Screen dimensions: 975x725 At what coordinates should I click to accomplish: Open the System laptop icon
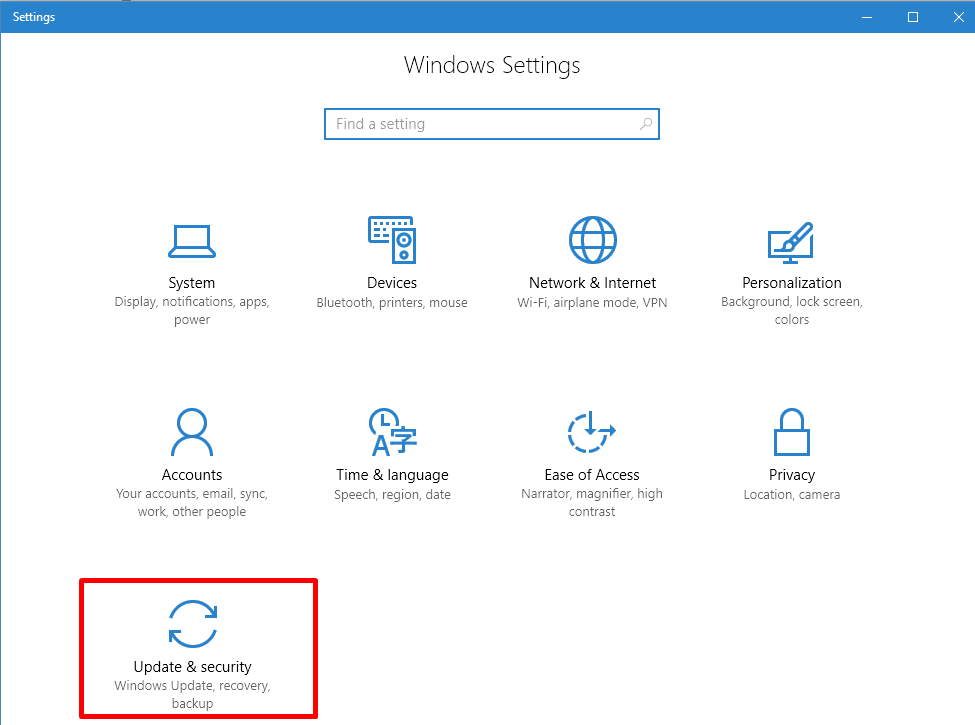click(192, 241)
